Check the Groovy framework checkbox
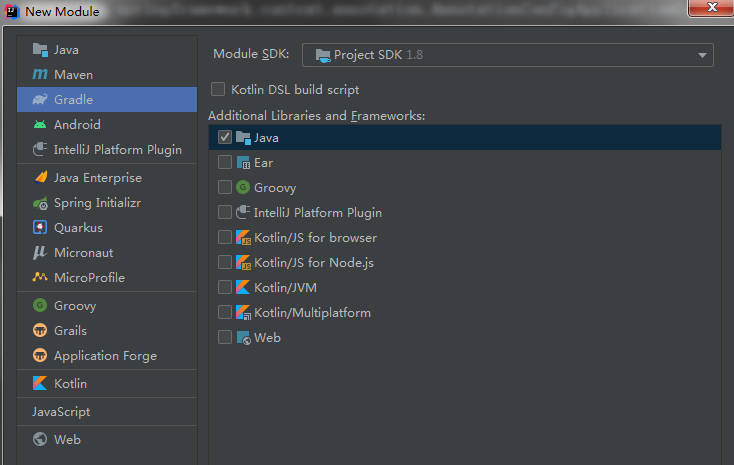The image size is (734, 465). [225, 187]
